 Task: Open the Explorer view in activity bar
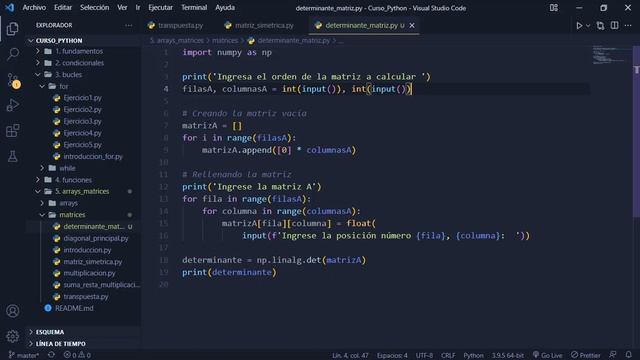13,29
